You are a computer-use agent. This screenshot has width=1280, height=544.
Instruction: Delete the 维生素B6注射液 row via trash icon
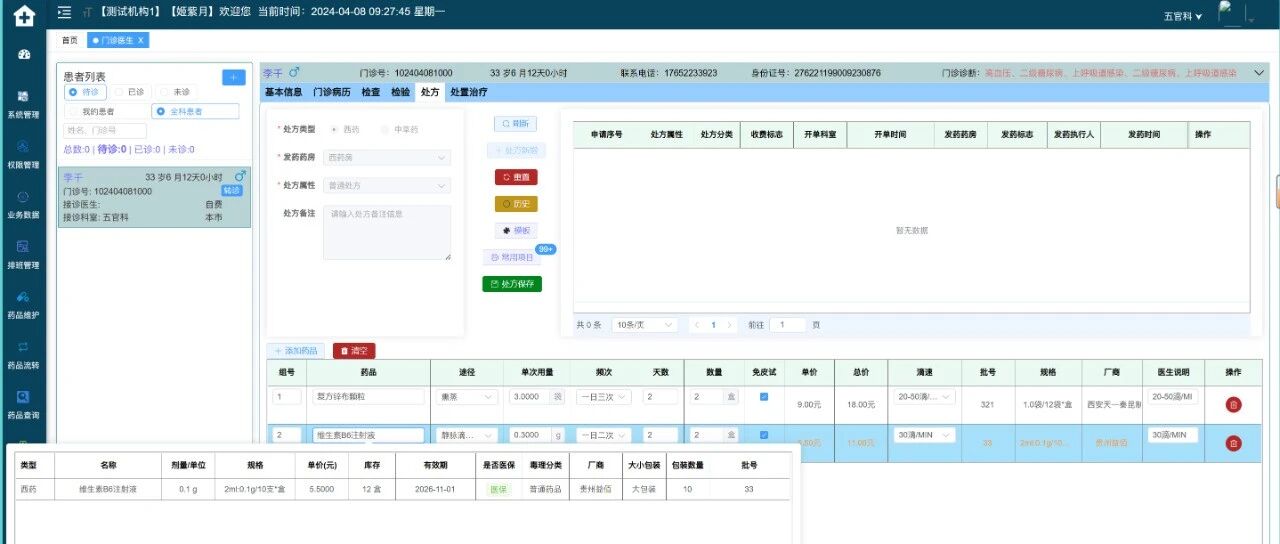pos(1233,443)
